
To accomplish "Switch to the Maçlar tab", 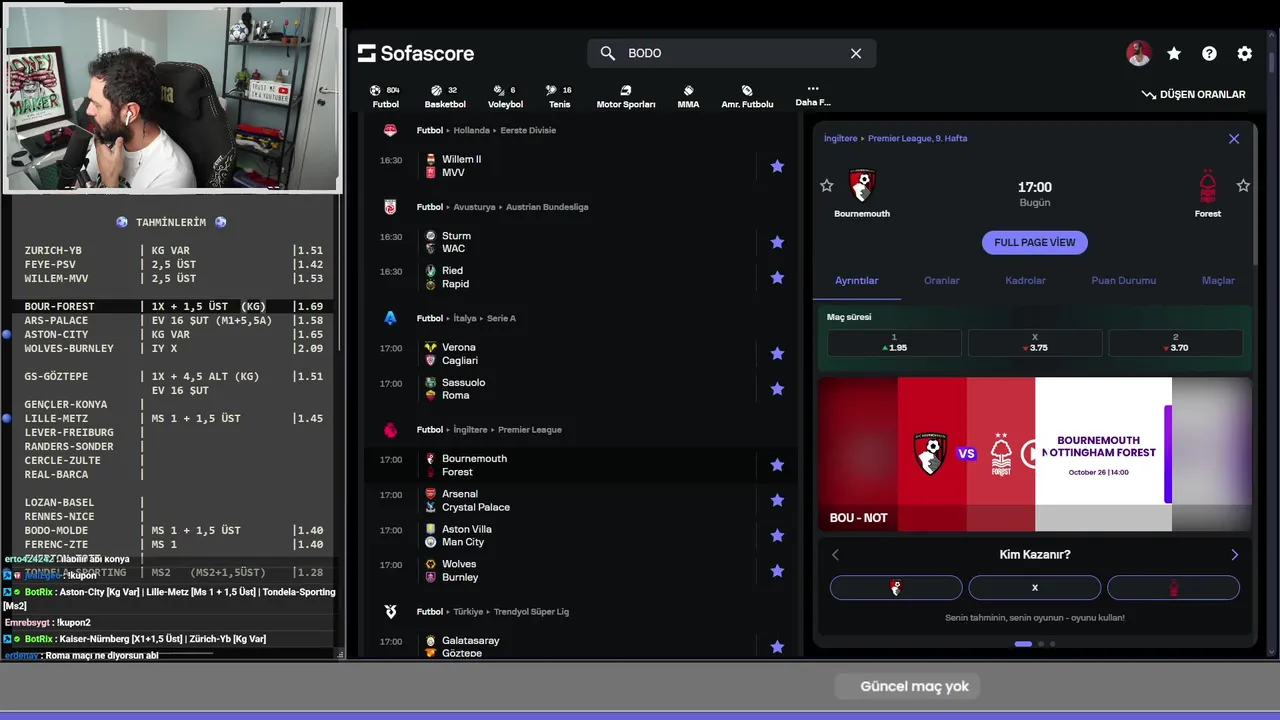I will (x=1217, y=281).
